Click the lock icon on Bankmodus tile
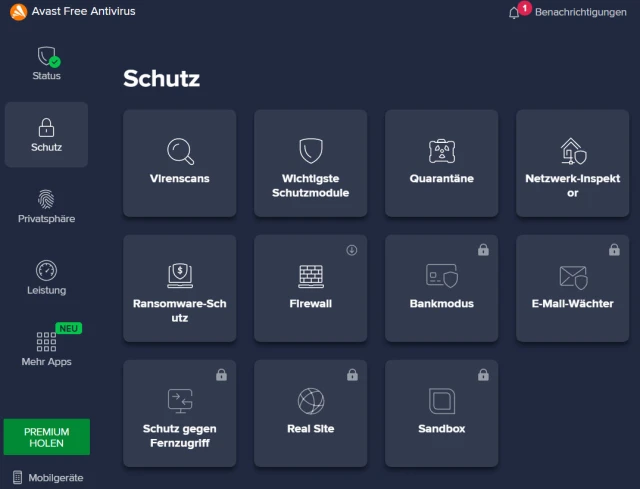640x489 pixels. [483, 249]
